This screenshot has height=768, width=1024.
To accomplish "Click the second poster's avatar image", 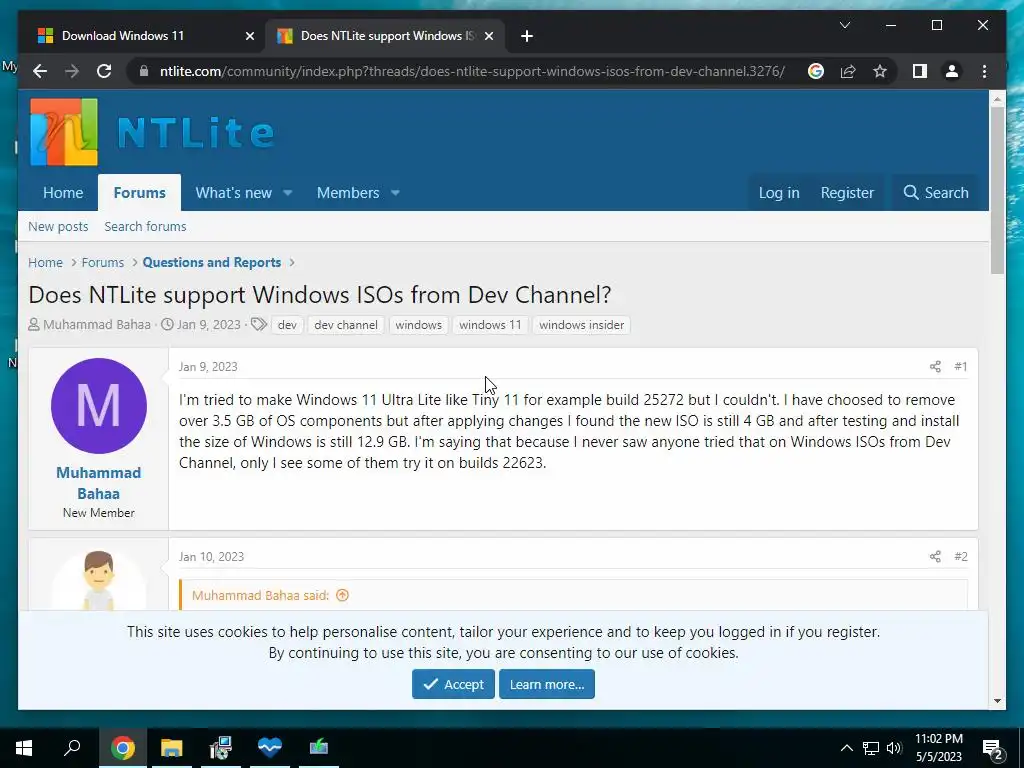I will [99, 579].
